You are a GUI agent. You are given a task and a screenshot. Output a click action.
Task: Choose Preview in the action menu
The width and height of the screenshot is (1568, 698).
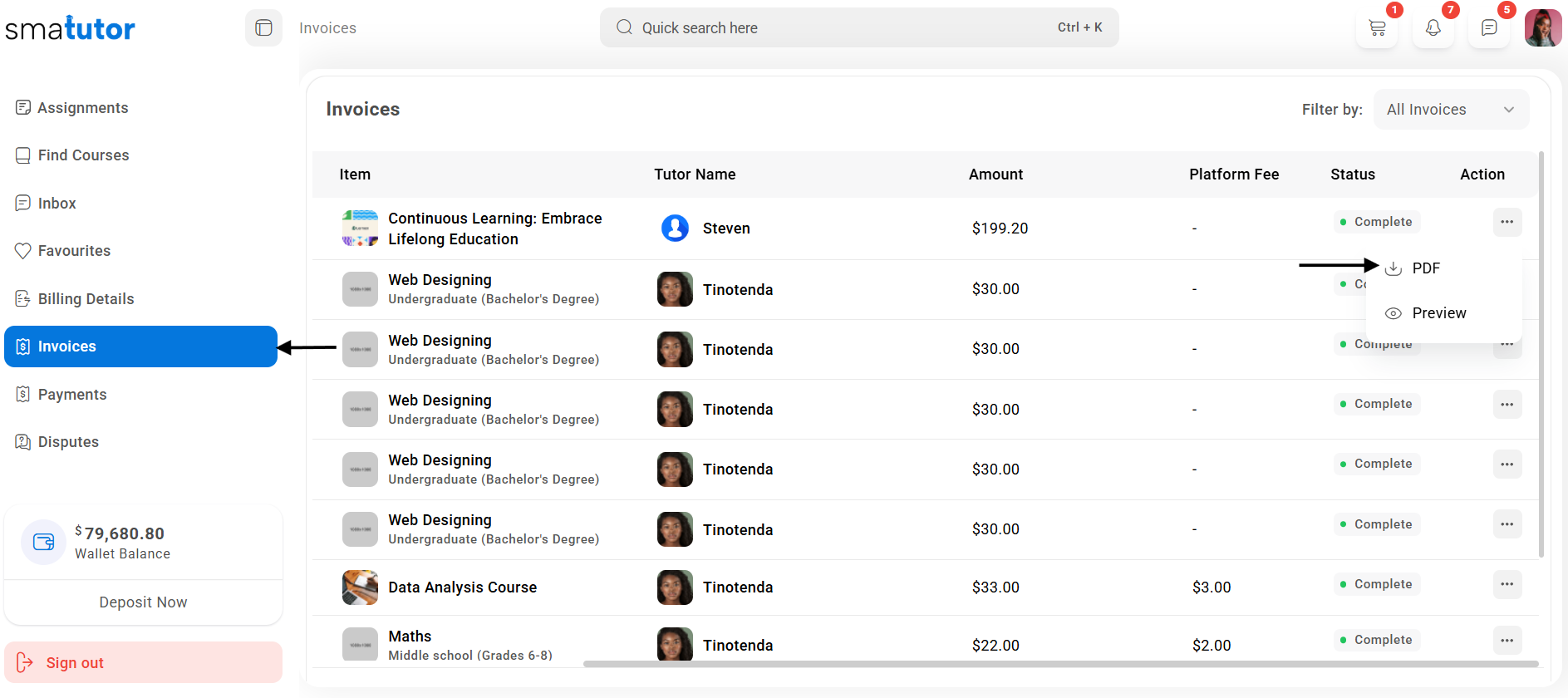click(x=1438, y=313)
